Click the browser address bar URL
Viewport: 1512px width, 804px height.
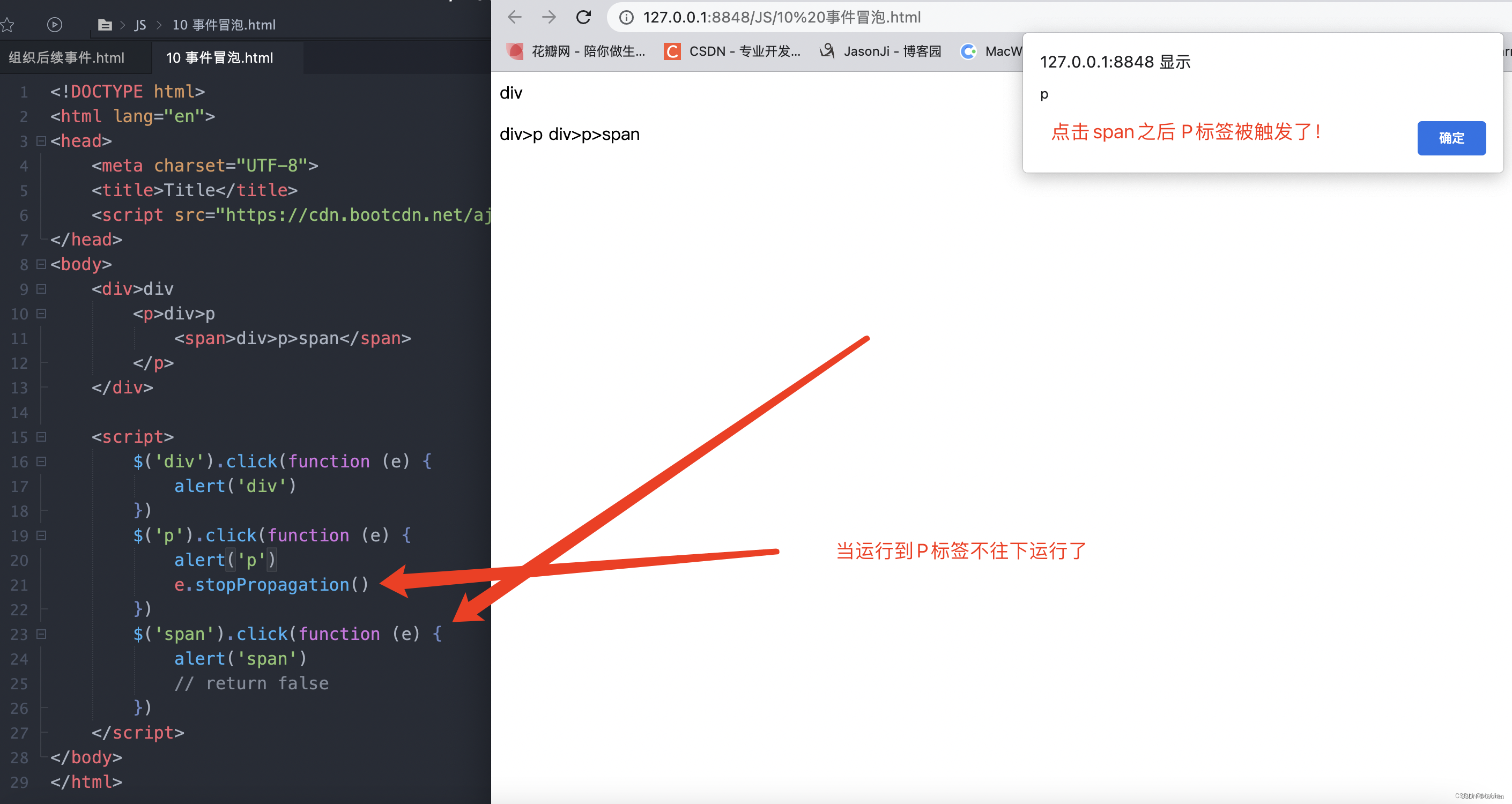[782, 18]
